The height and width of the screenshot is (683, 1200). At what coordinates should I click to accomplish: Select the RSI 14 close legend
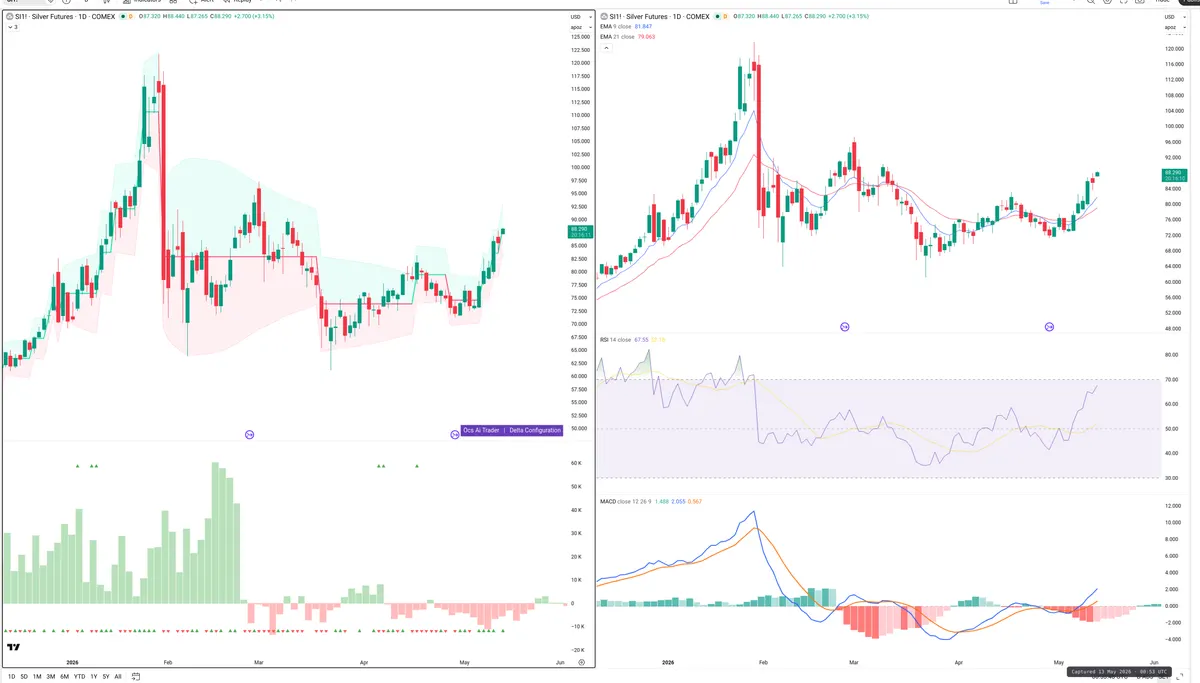(x=615, y=340)
